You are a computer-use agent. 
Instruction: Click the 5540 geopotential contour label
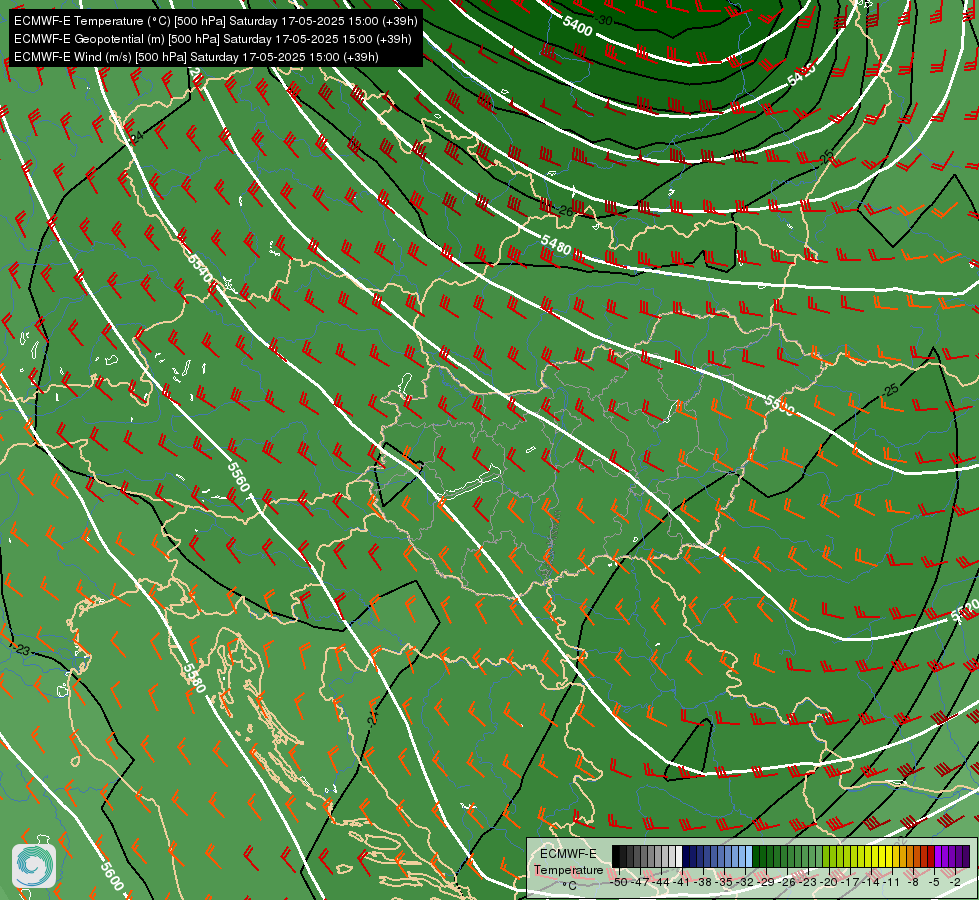[x=200, y=267]
